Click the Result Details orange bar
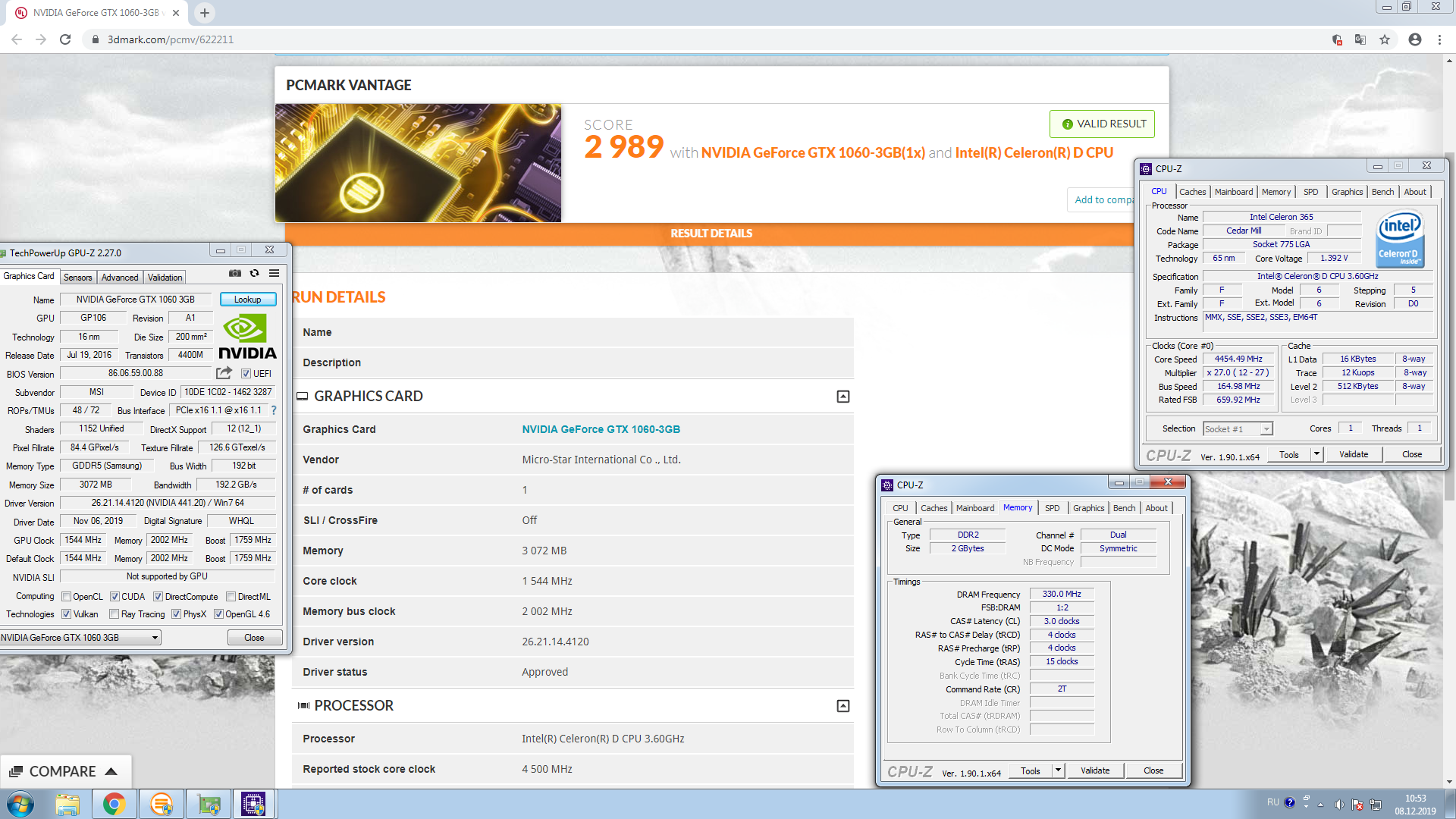Image resolution: width=1456 pixels, height=819 pixels. (711, 234)
